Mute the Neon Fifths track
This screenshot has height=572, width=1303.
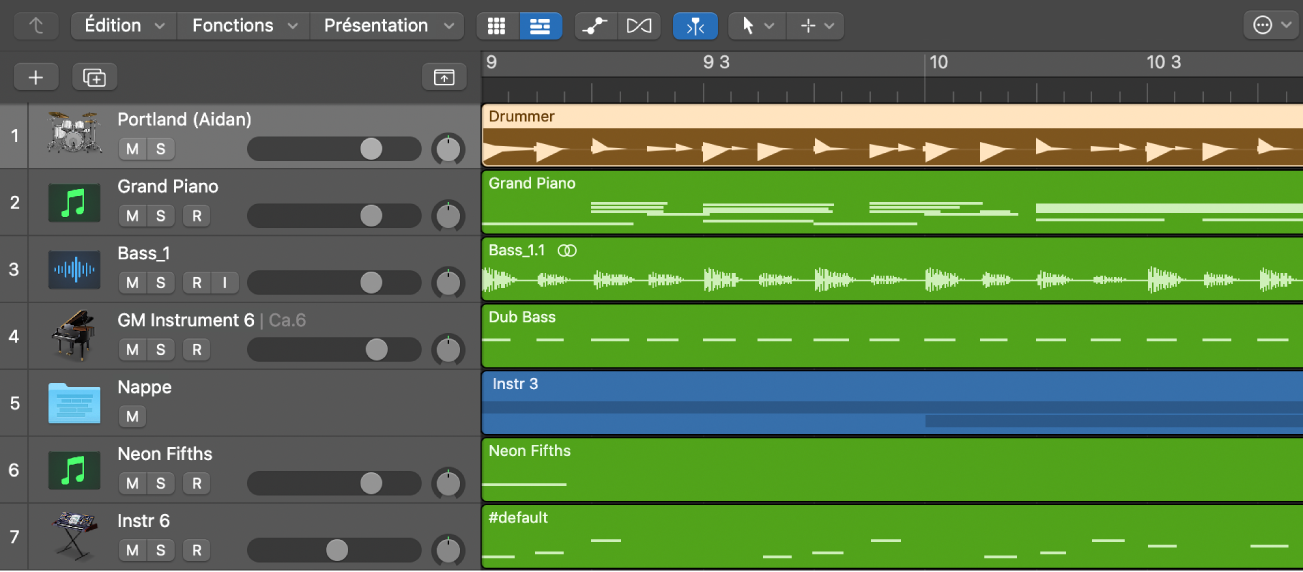132,484
